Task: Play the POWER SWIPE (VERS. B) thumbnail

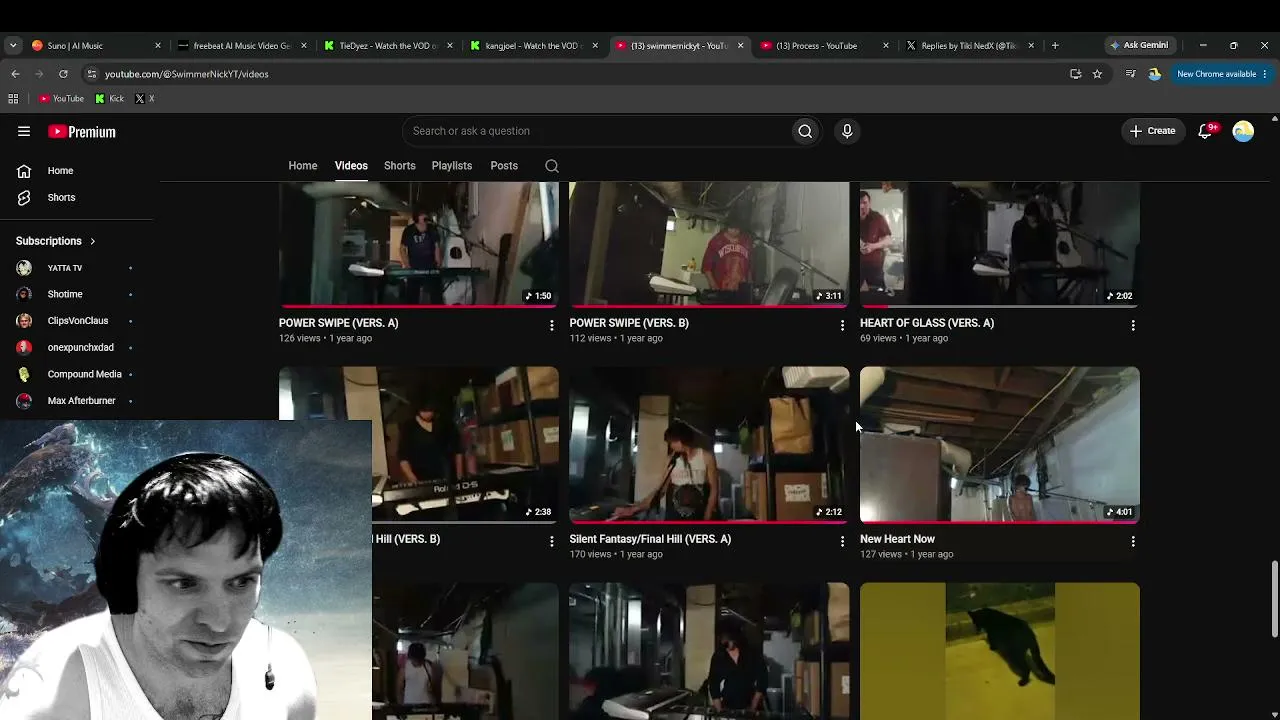Action: coord(709,245)
